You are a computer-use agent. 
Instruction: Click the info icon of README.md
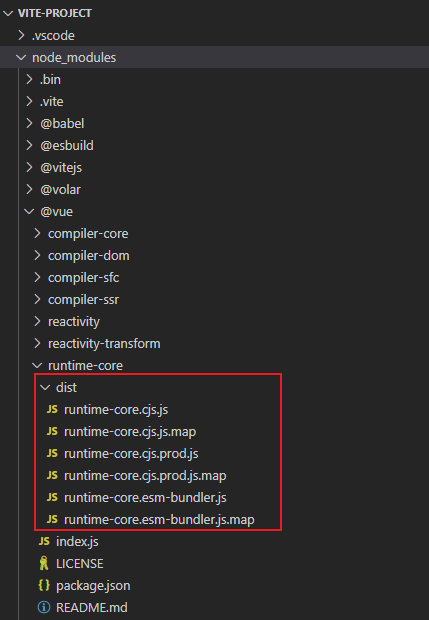[44, 607]
